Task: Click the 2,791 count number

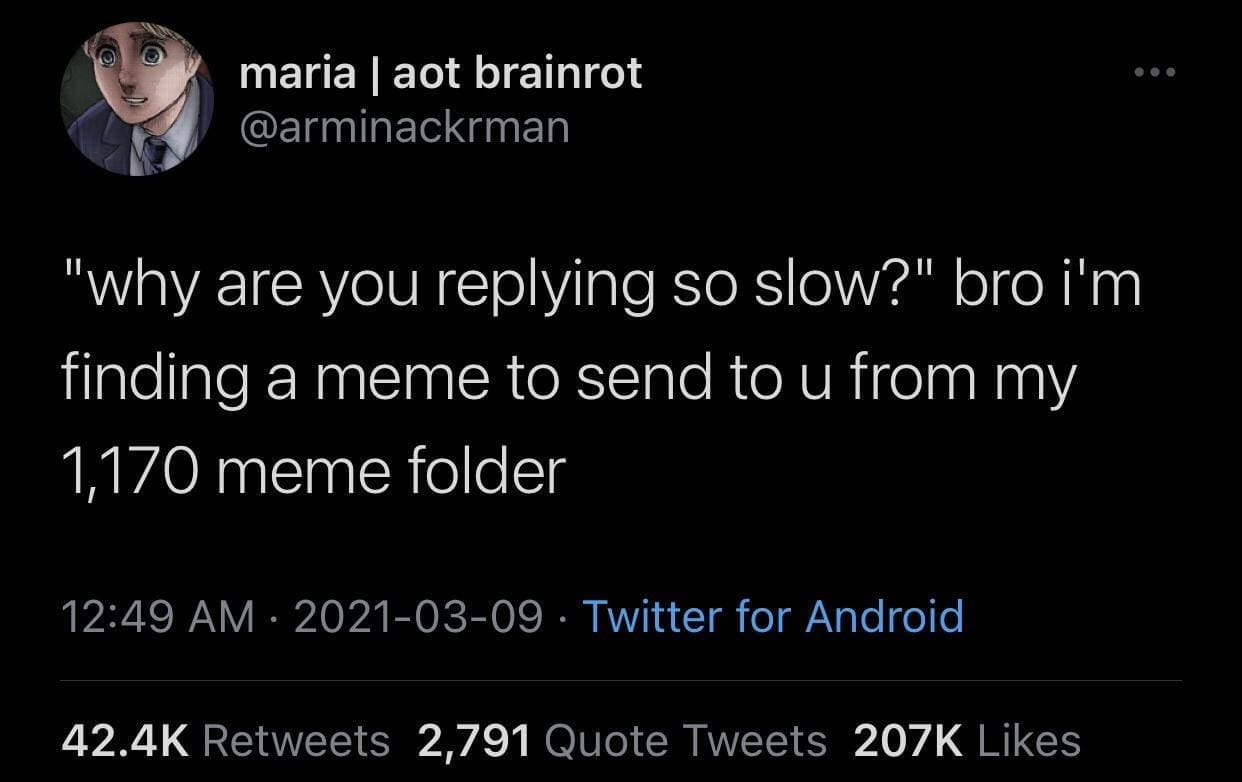Action: coord(474,741)
